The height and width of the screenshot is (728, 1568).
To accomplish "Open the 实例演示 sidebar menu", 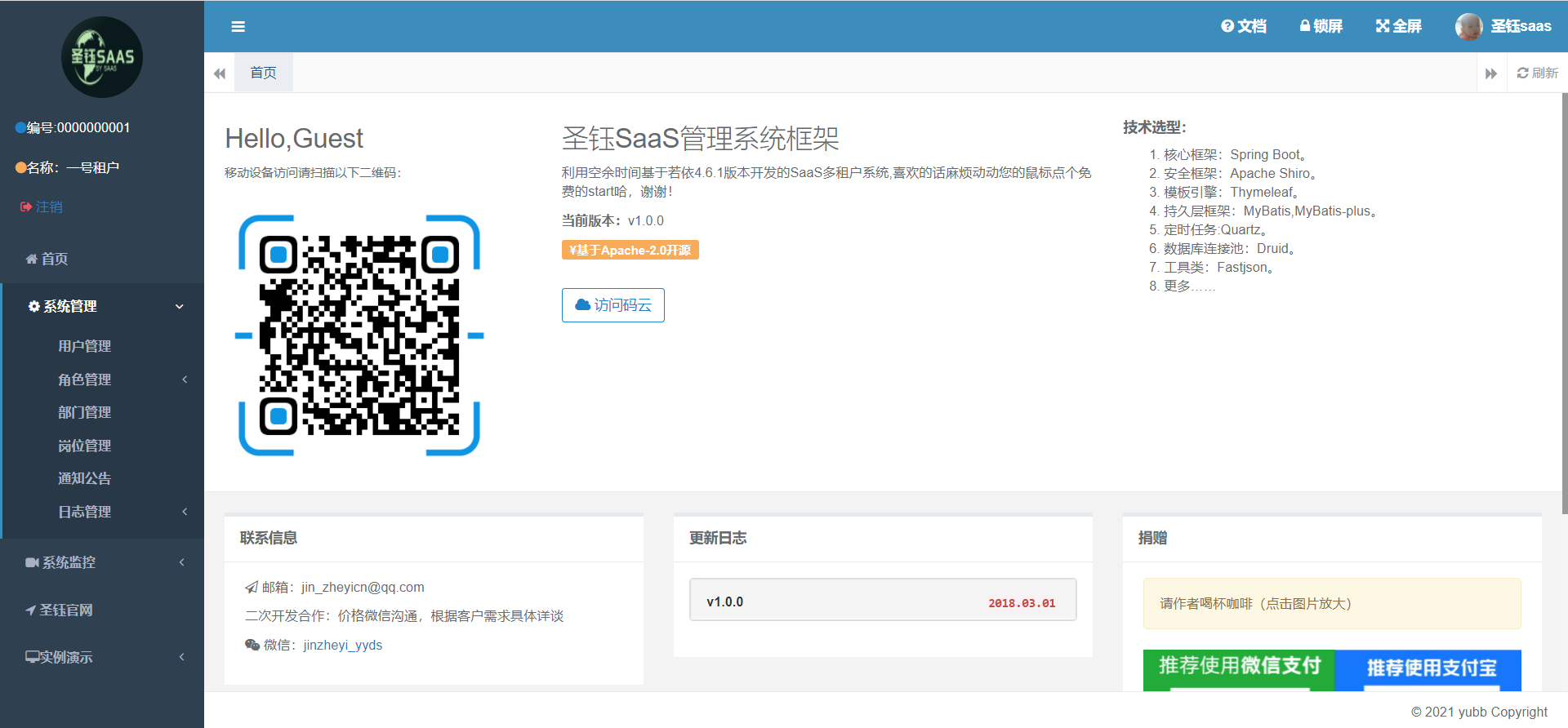I will coord(102,657).
